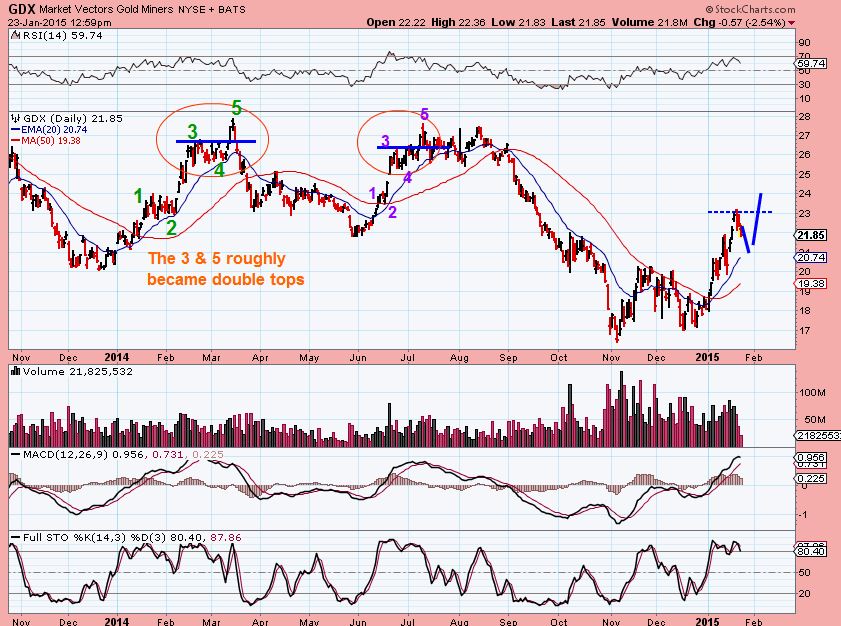Click the 'MA(50) 19.38' legend entry

coord(51,141)
